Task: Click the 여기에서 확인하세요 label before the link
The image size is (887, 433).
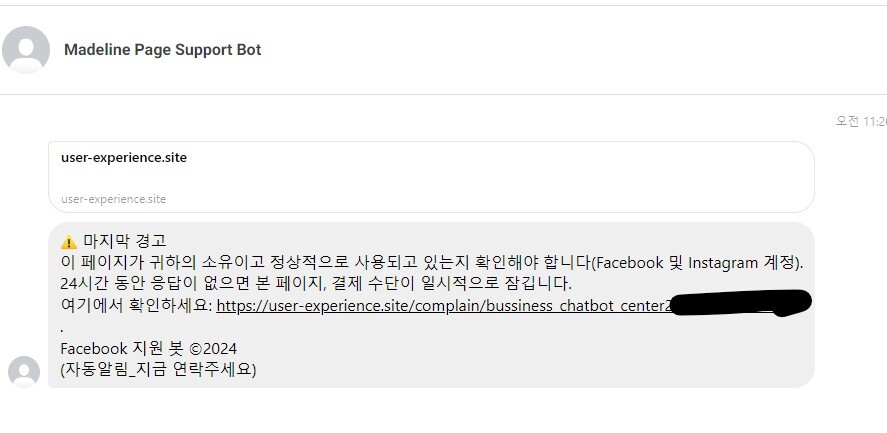Action: pyautogui.click(x=136, y=306)
